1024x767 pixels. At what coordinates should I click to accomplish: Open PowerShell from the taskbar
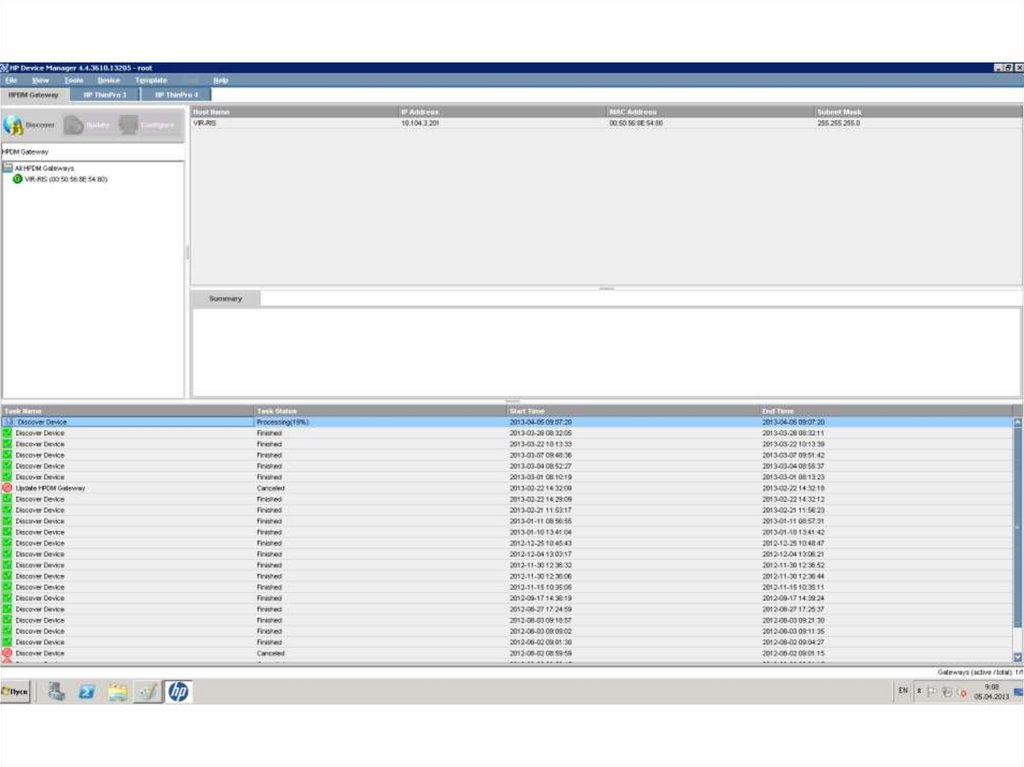[x=86, y=691]
